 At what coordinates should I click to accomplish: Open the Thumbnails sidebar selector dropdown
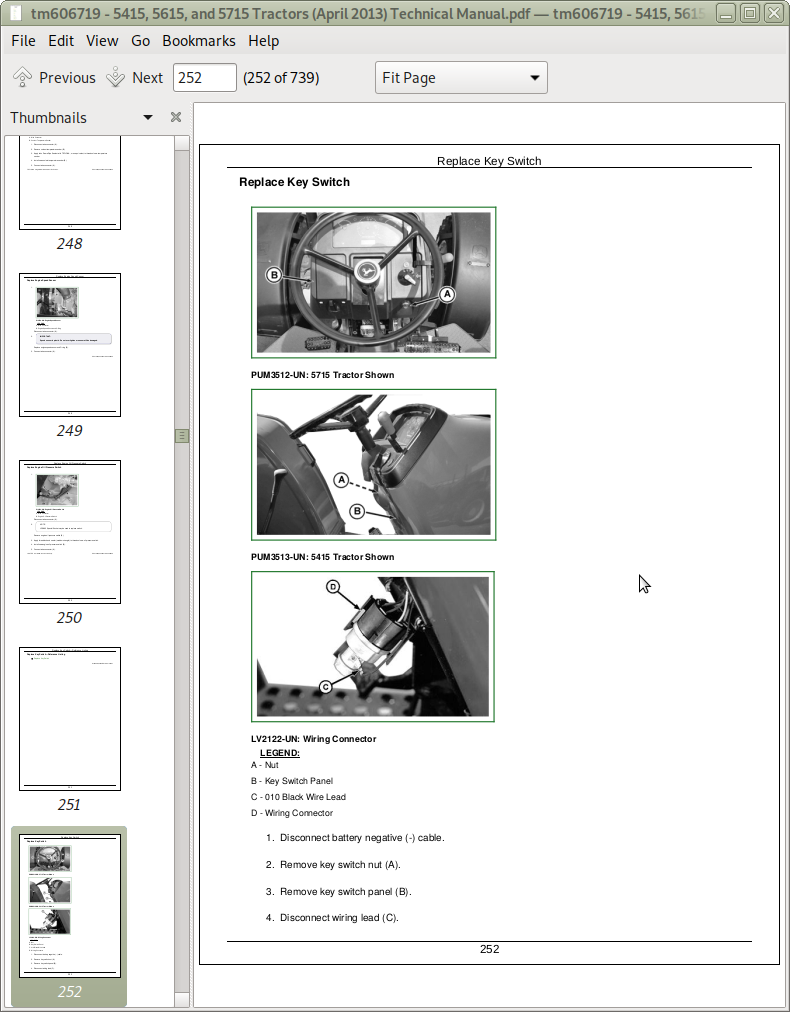point(148,117)
